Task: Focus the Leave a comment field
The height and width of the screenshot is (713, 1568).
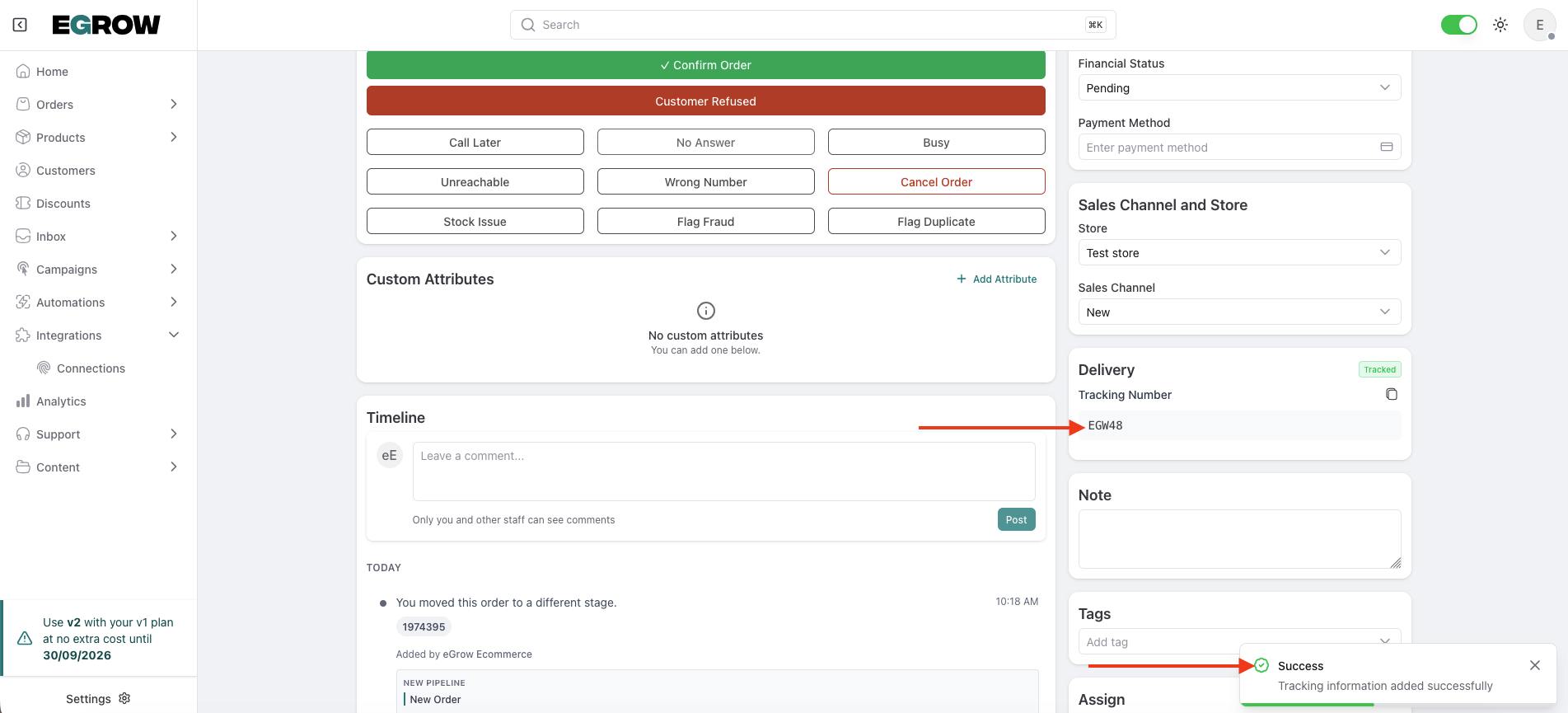Action: pos(723,471)
